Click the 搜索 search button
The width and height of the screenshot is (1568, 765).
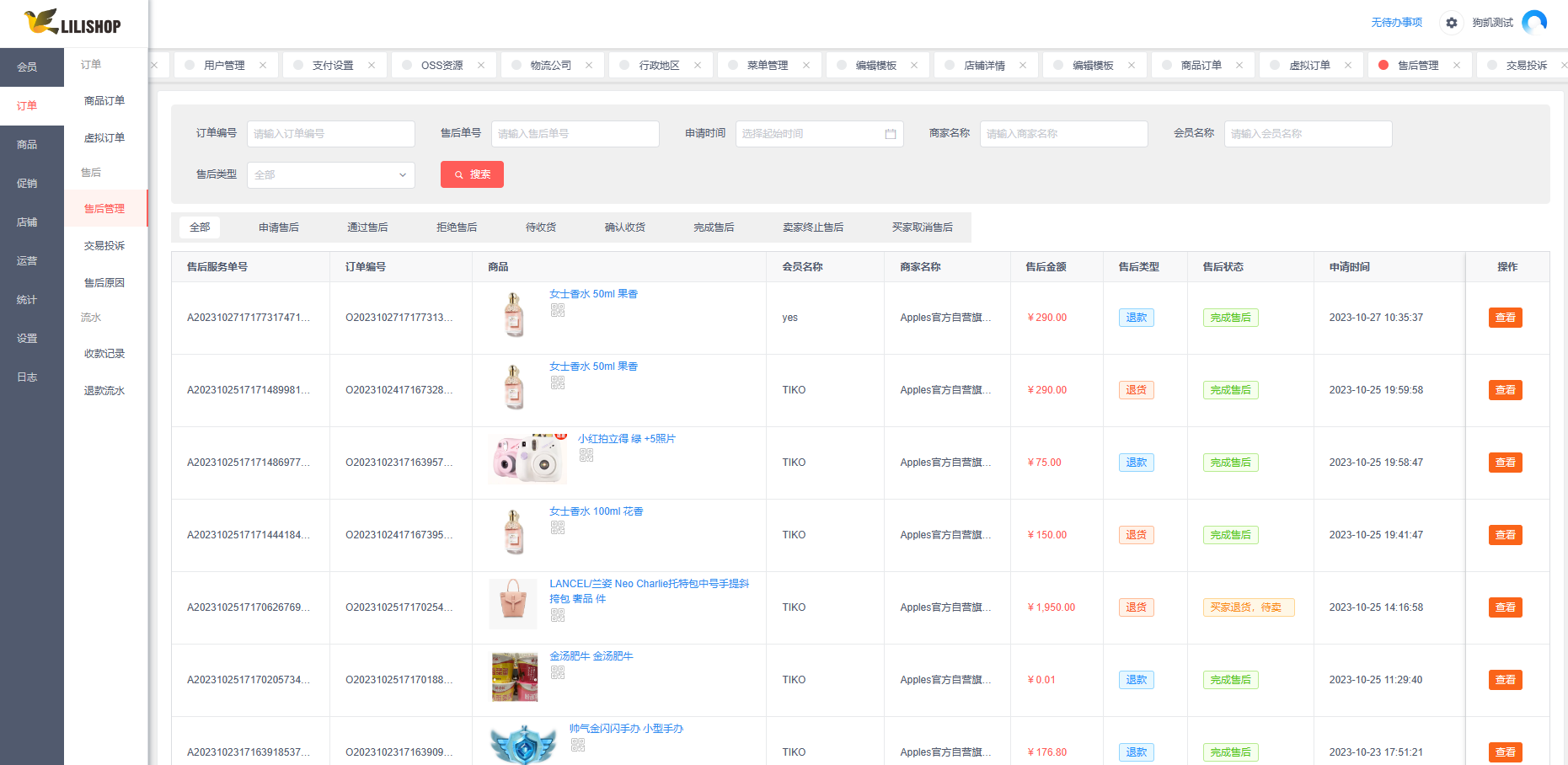pyautogui.click(x=471, y=174)
